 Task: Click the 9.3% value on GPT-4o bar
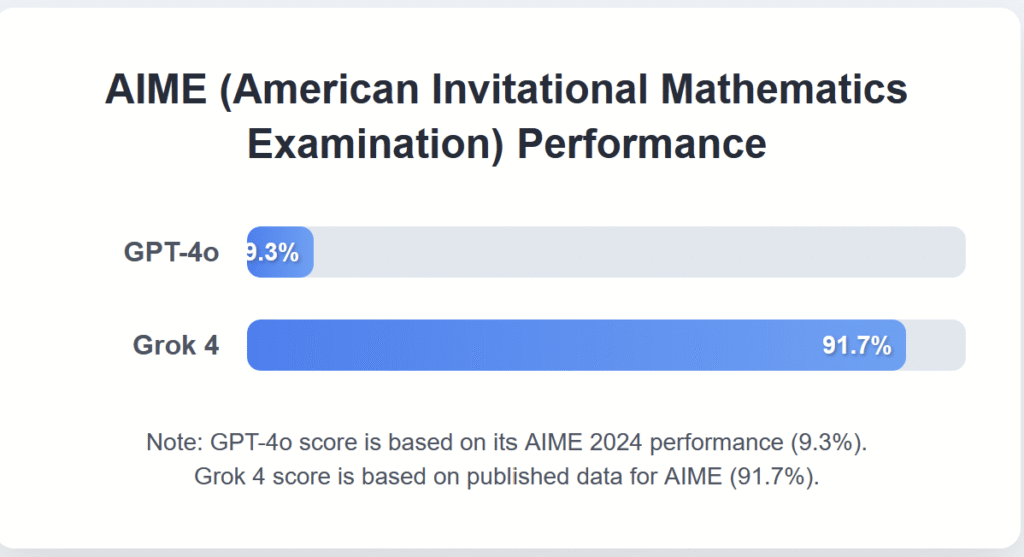click(273, 252)
